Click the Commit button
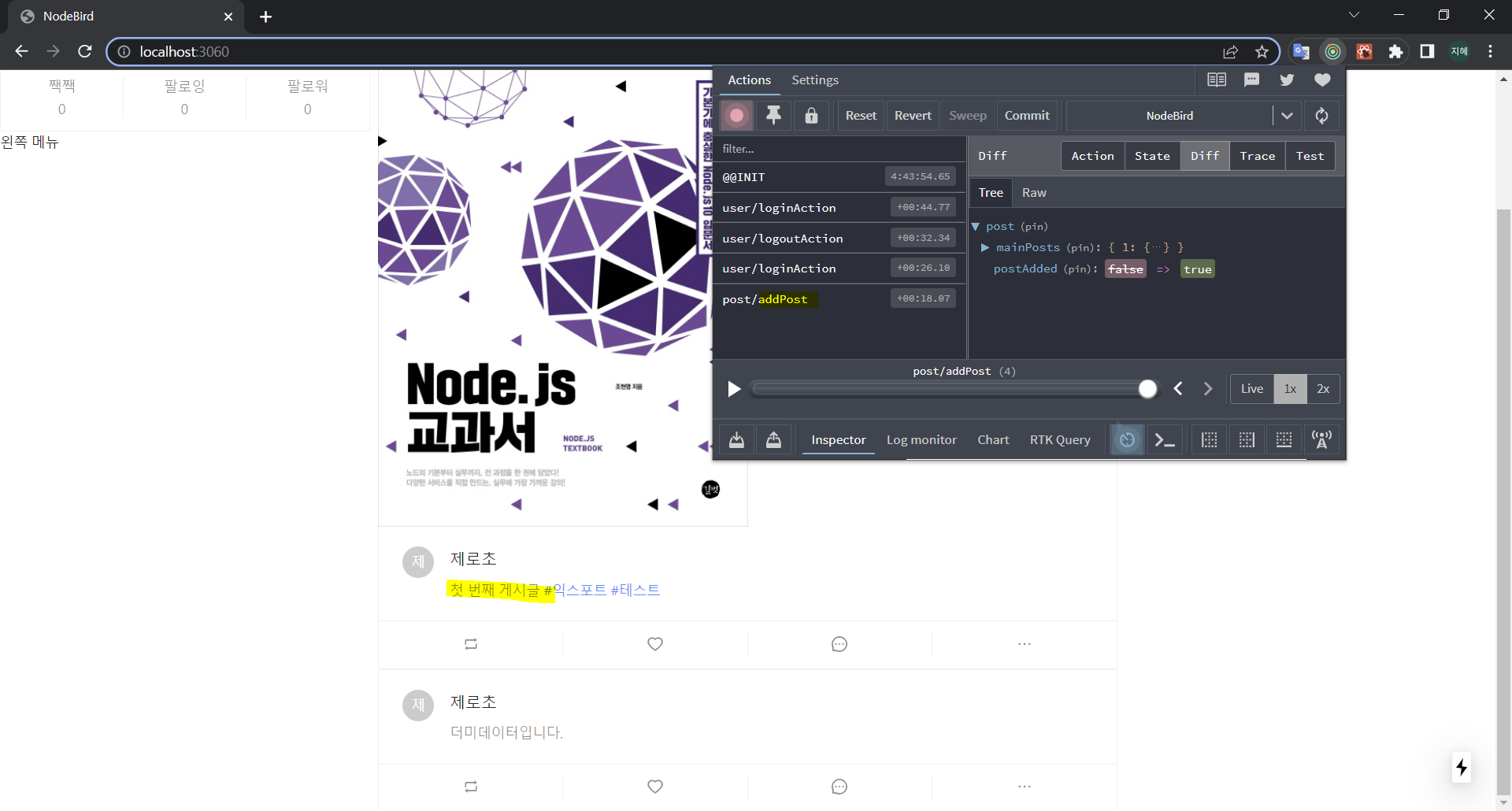 click(x=1027, y=116)
